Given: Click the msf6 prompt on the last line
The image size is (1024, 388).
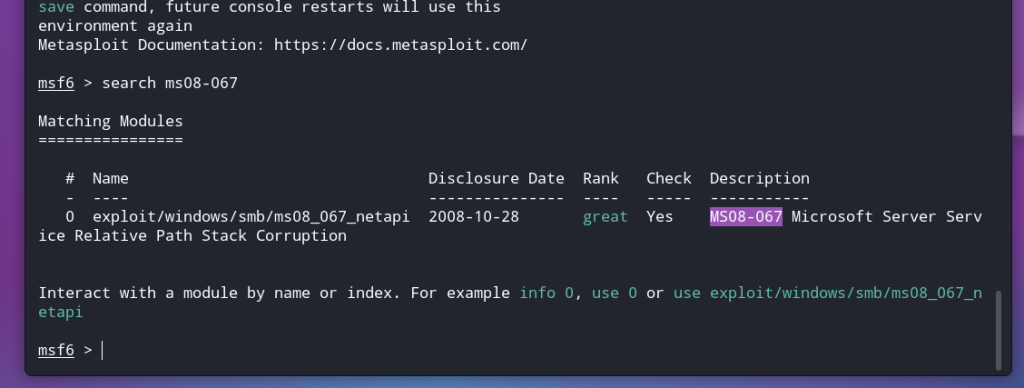Looking at the screenshot, I should (x=56, y=351).
